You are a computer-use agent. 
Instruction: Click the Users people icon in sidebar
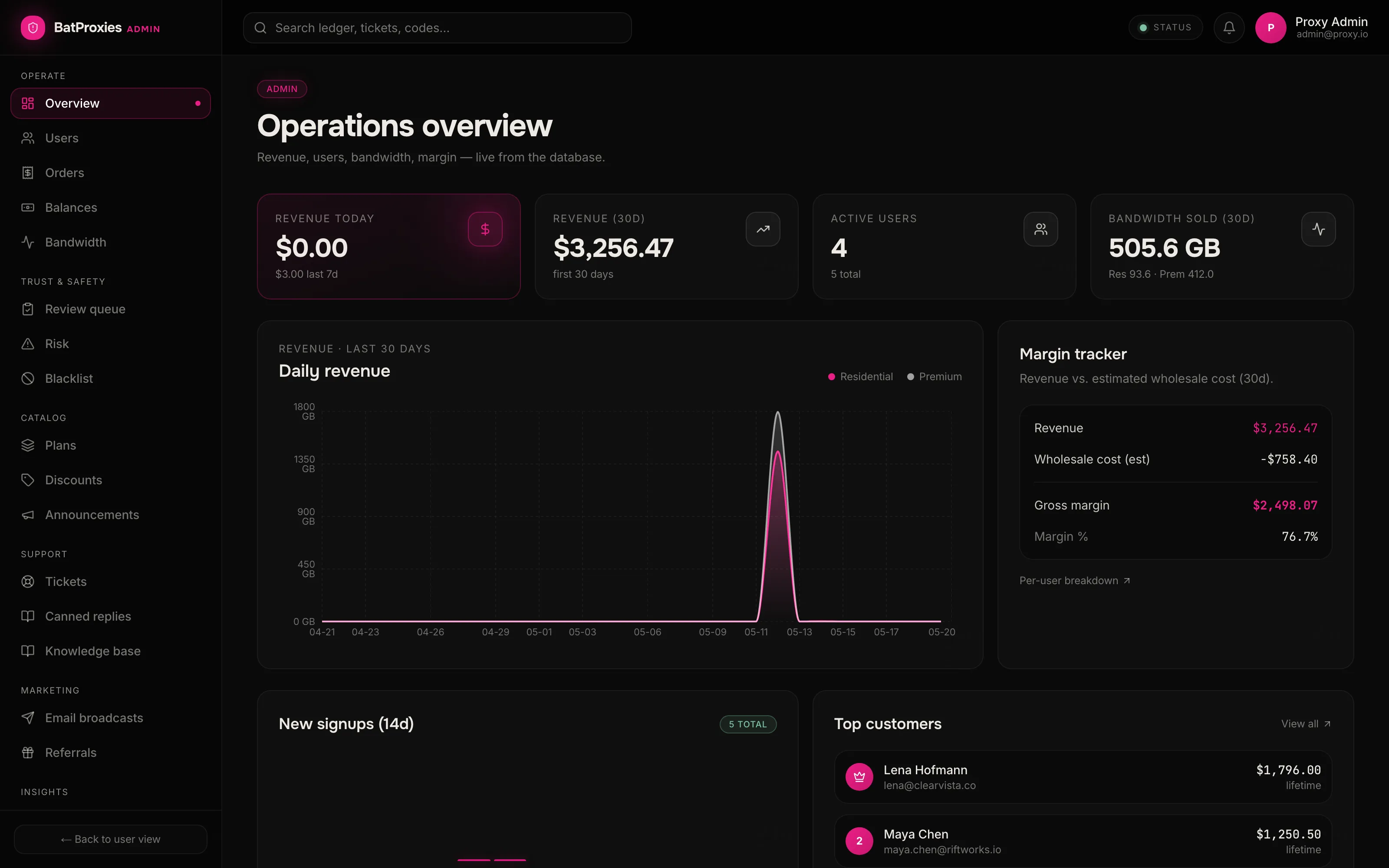click(x=27, y=138)
